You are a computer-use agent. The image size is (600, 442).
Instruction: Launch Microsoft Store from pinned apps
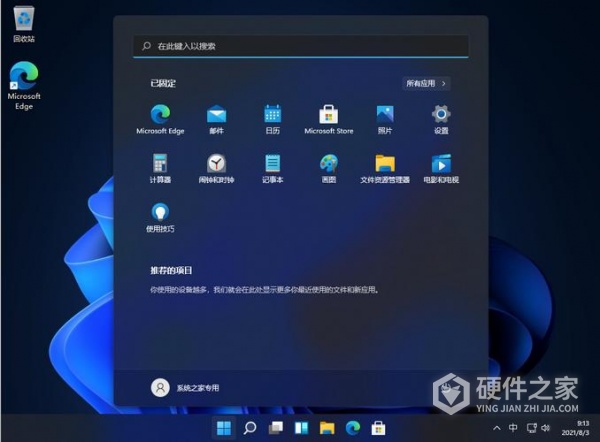329,119
